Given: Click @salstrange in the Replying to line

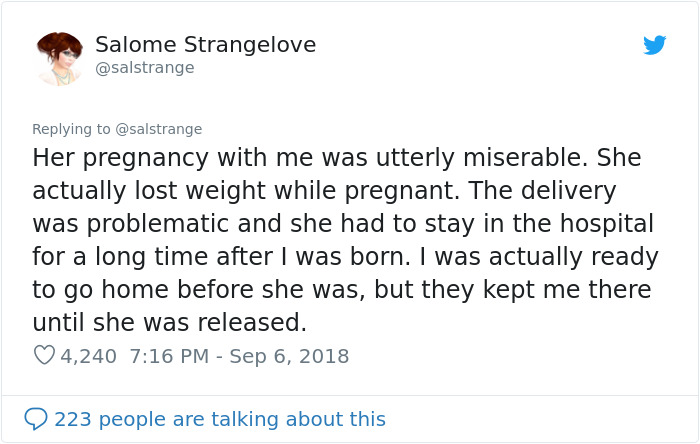Looking at the screenshot, I should click(158, 129).
